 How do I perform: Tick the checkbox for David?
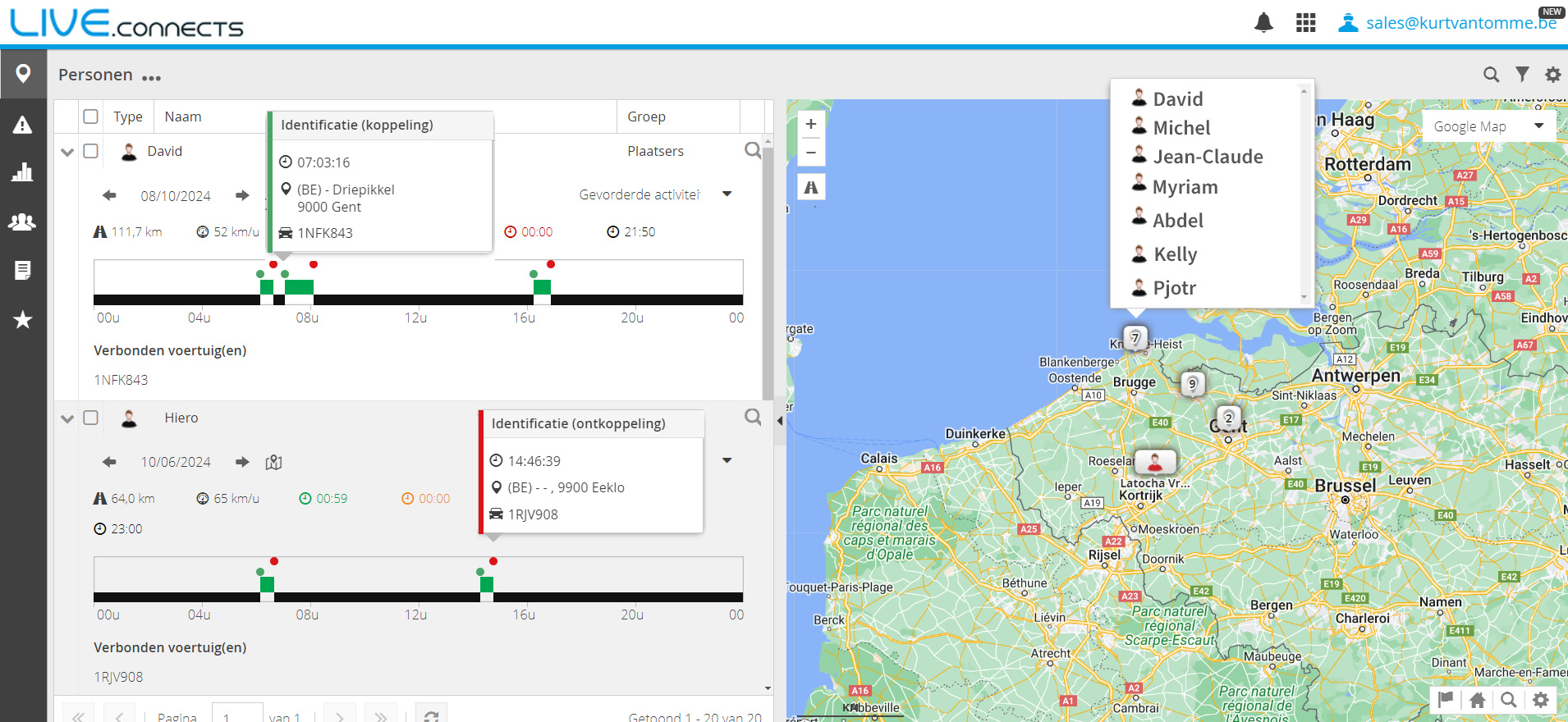coord(91,151)
